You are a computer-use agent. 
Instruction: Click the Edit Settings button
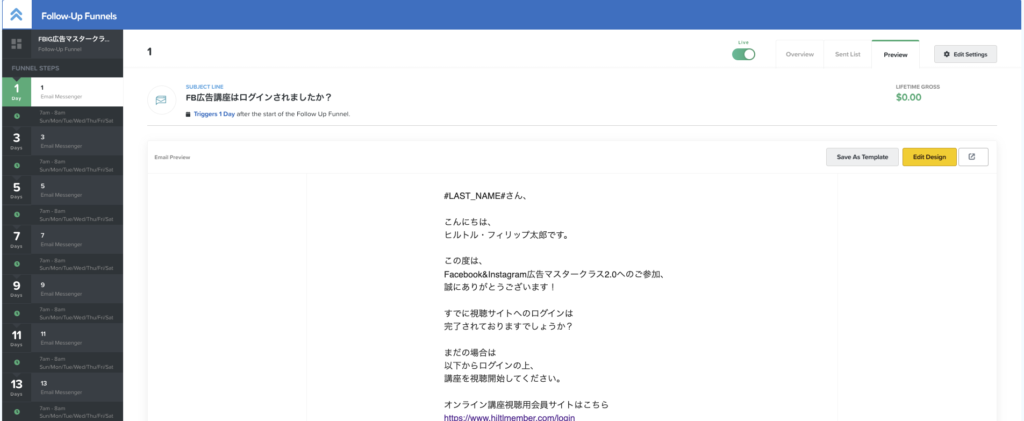(965, 54)
